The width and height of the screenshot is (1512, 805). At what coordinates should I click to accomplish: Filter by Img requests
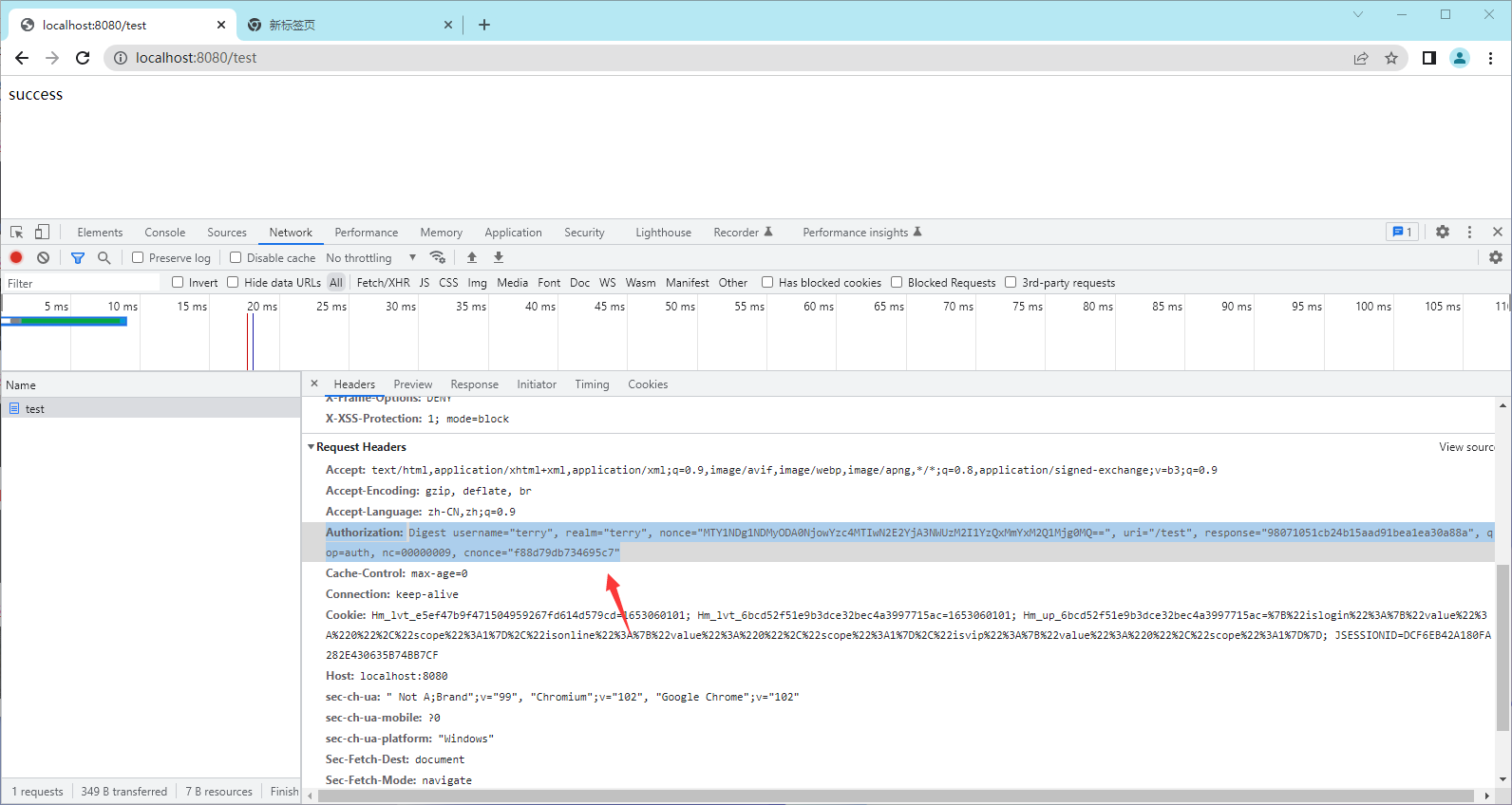(x=477, y=283)
